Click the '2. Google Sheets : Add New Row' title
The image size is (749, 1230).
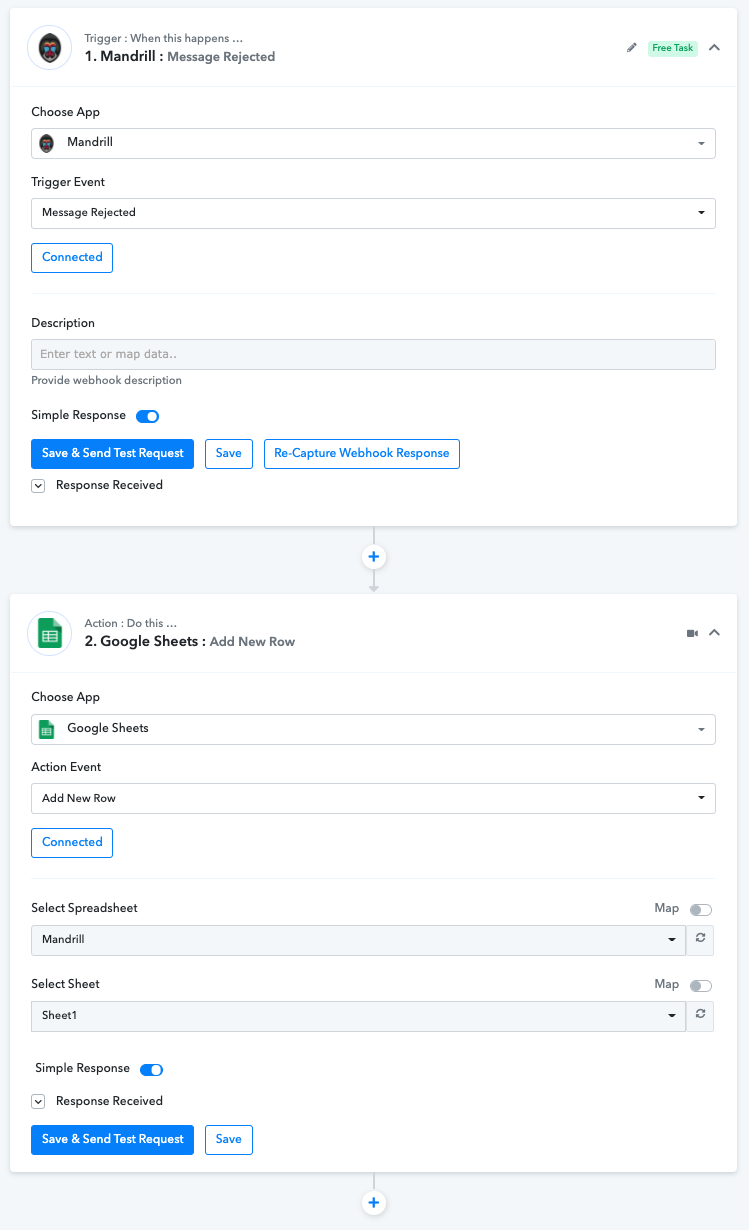click(x=190, y=642)
